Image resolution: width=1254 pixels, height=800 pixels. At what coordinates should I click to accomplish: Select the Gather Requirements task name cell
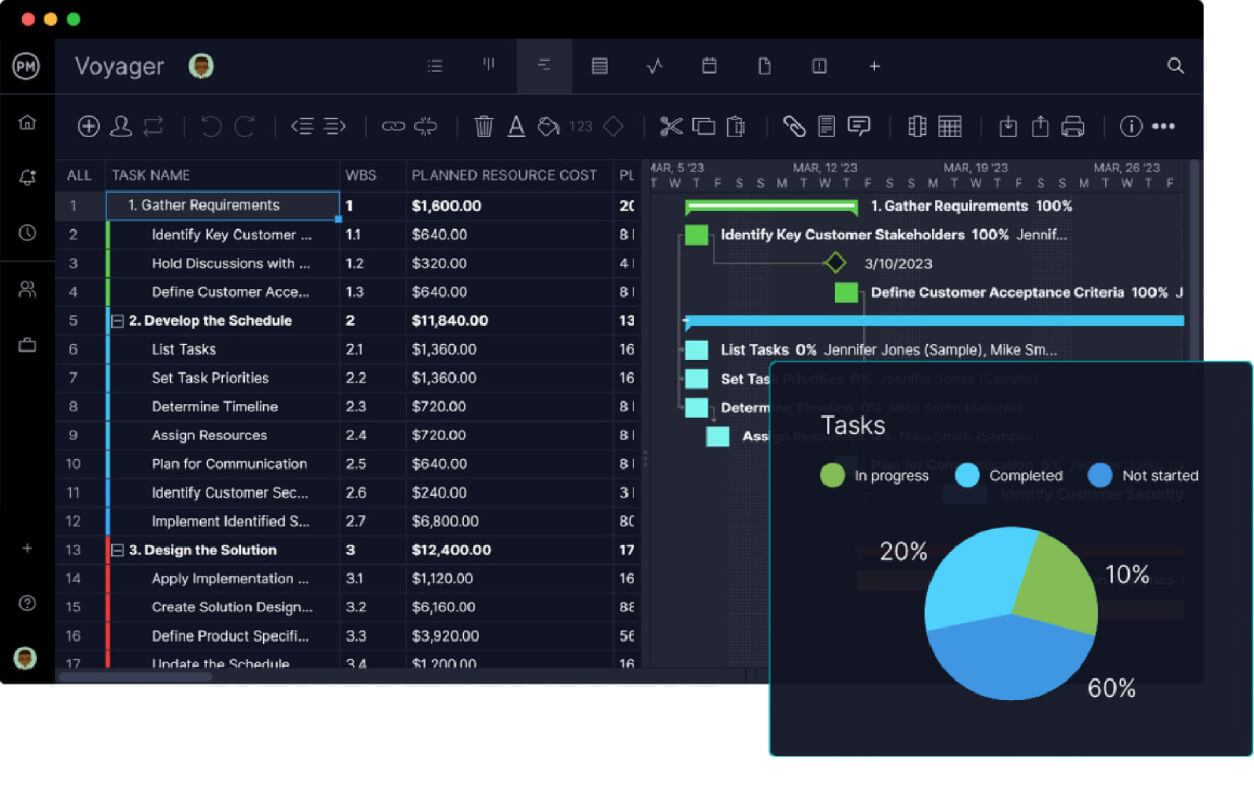click(223, 205)
